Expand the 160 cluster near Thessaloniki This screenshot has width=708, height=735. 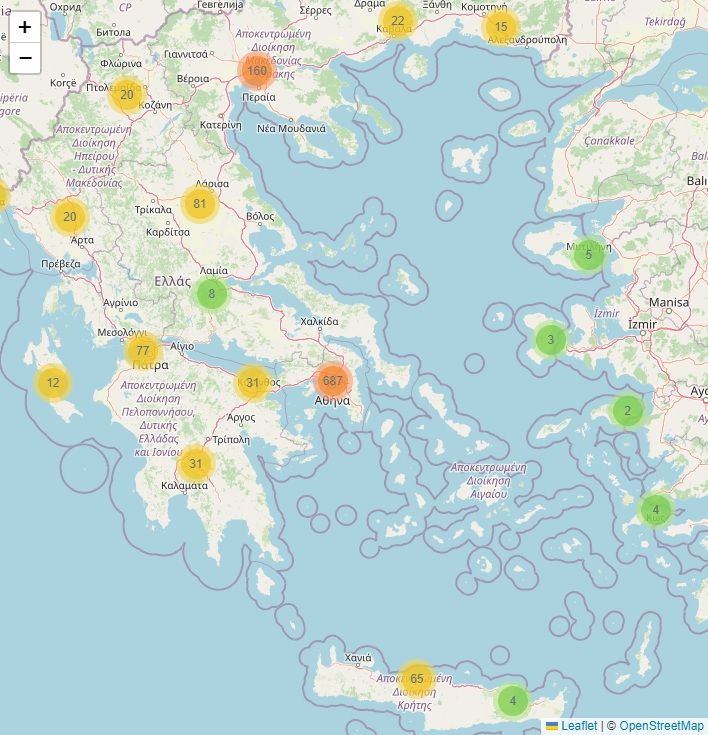[x=256, y=71]
